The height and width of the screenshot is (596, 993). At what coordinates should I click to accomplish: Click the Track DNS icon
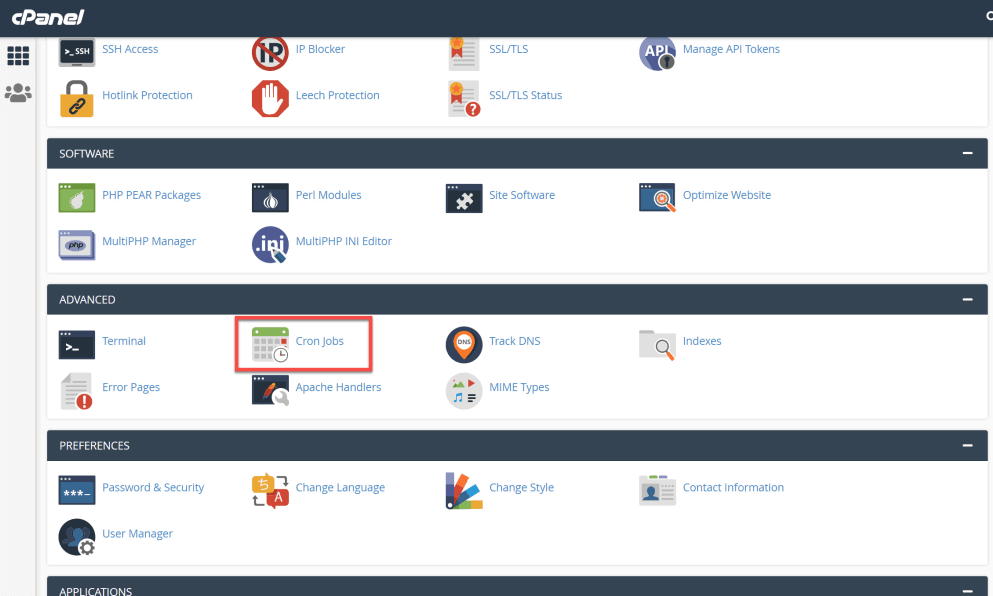pyautogui.click(x=464, y=343)
